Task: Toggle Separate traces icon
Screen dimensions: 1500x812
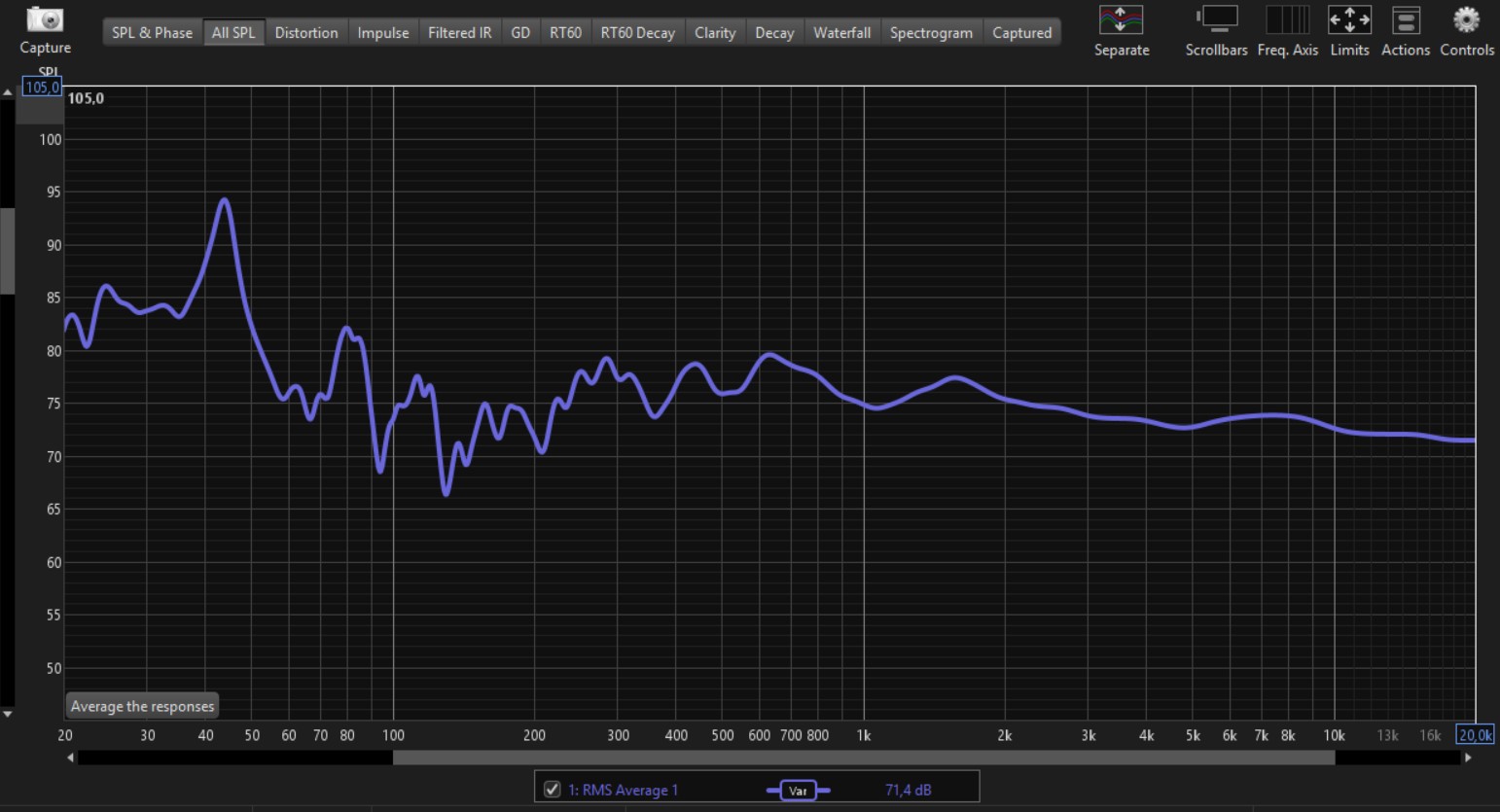Action: [x=1121, y=20]
